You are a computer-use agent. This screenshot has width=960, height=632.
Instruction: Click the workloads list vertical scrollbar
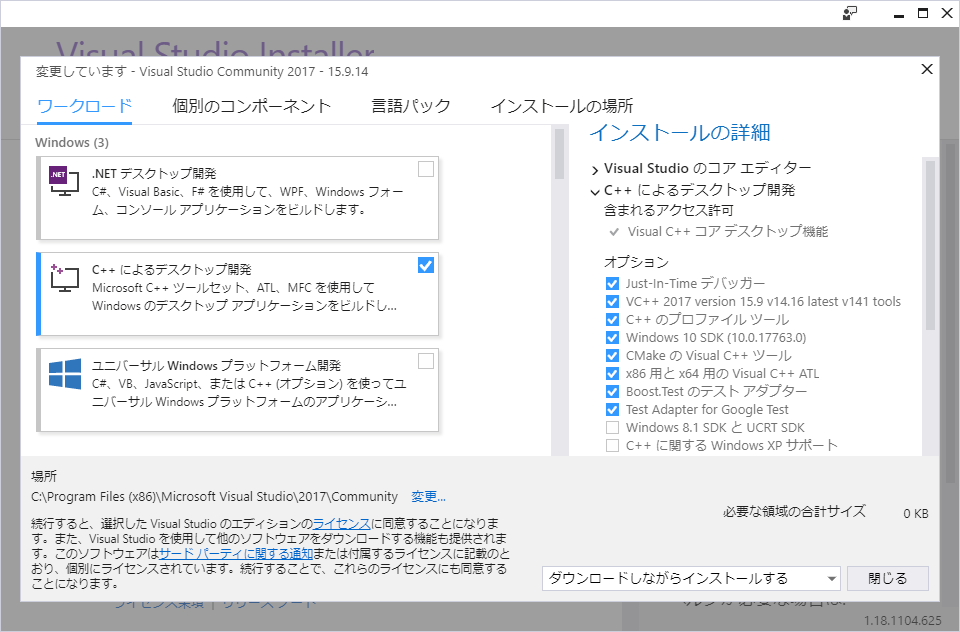tap(559, 153)
